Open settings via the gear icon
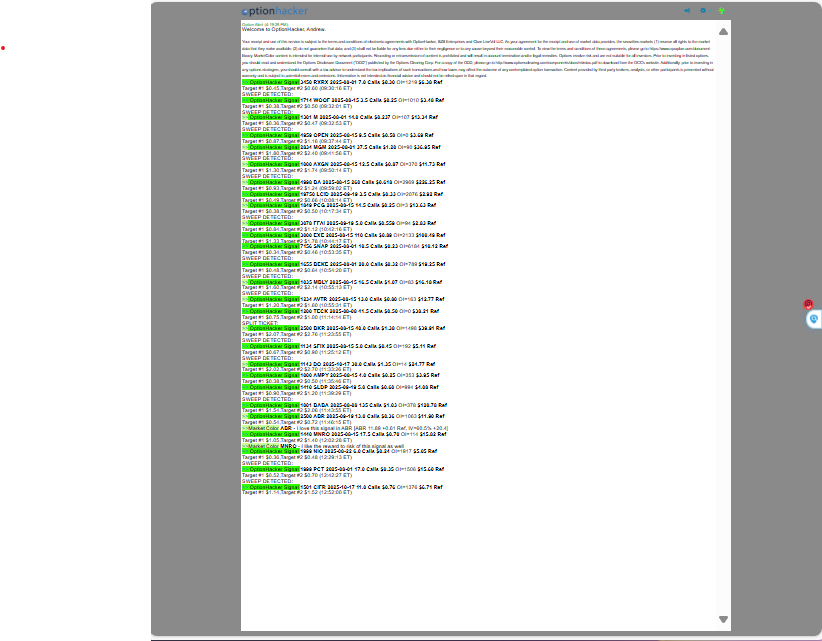 (x=703, y=11)
